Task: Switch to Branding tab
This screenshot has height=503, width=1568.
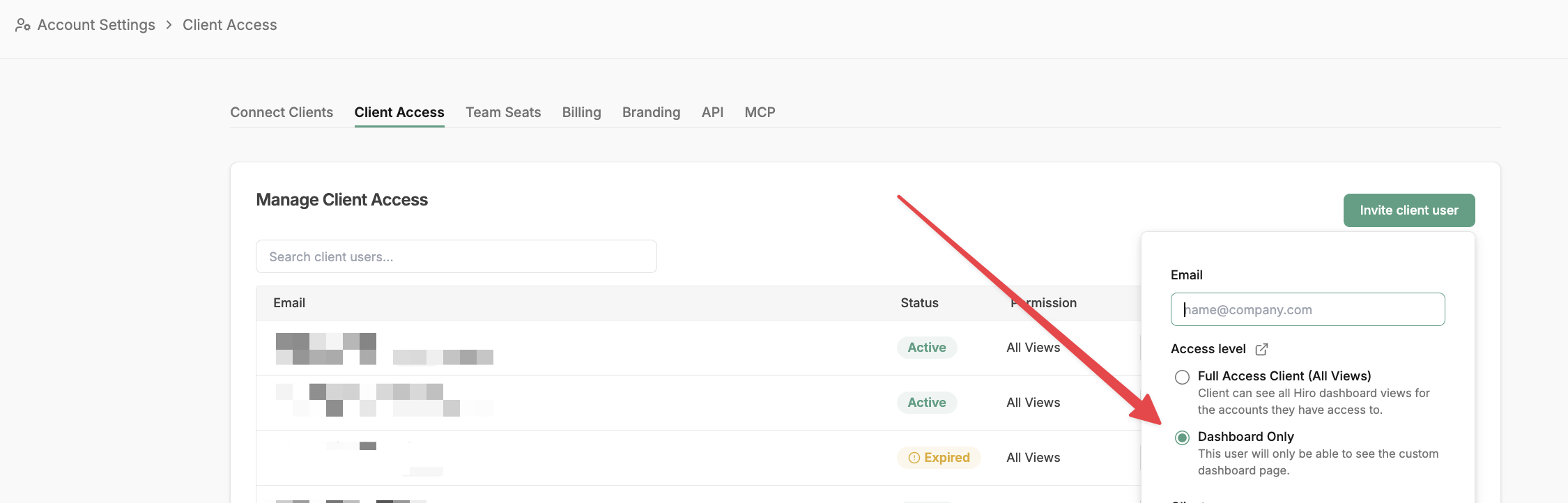Action: (651, 112)
